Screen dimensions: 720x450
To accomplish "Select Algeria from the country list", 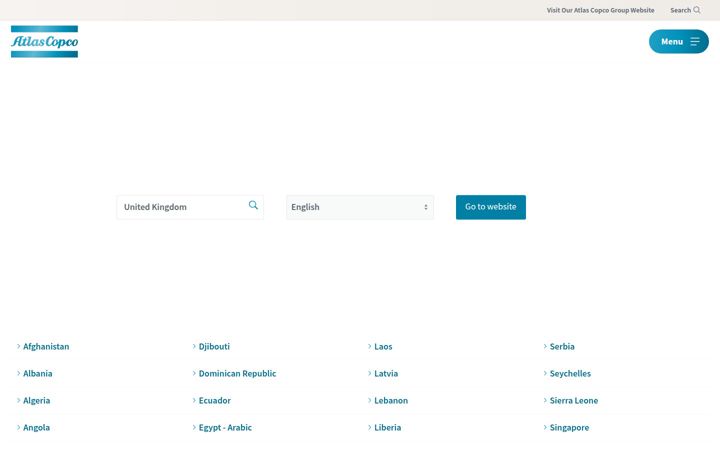I will pyautogui.click(x=37, y=400).
